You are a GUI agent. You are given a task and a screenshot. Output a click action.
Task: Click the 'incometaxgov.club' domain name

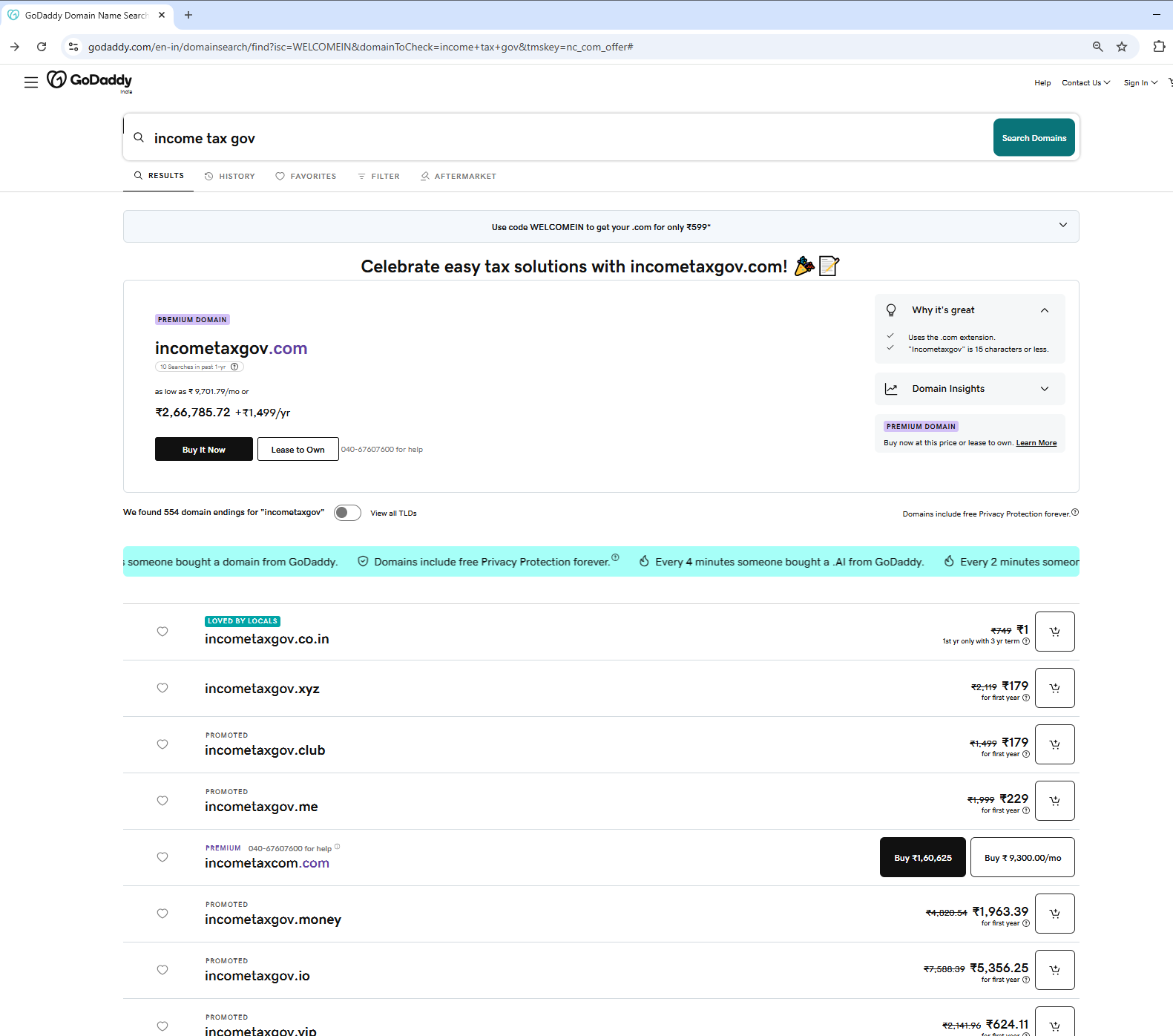tap(265, 750)
